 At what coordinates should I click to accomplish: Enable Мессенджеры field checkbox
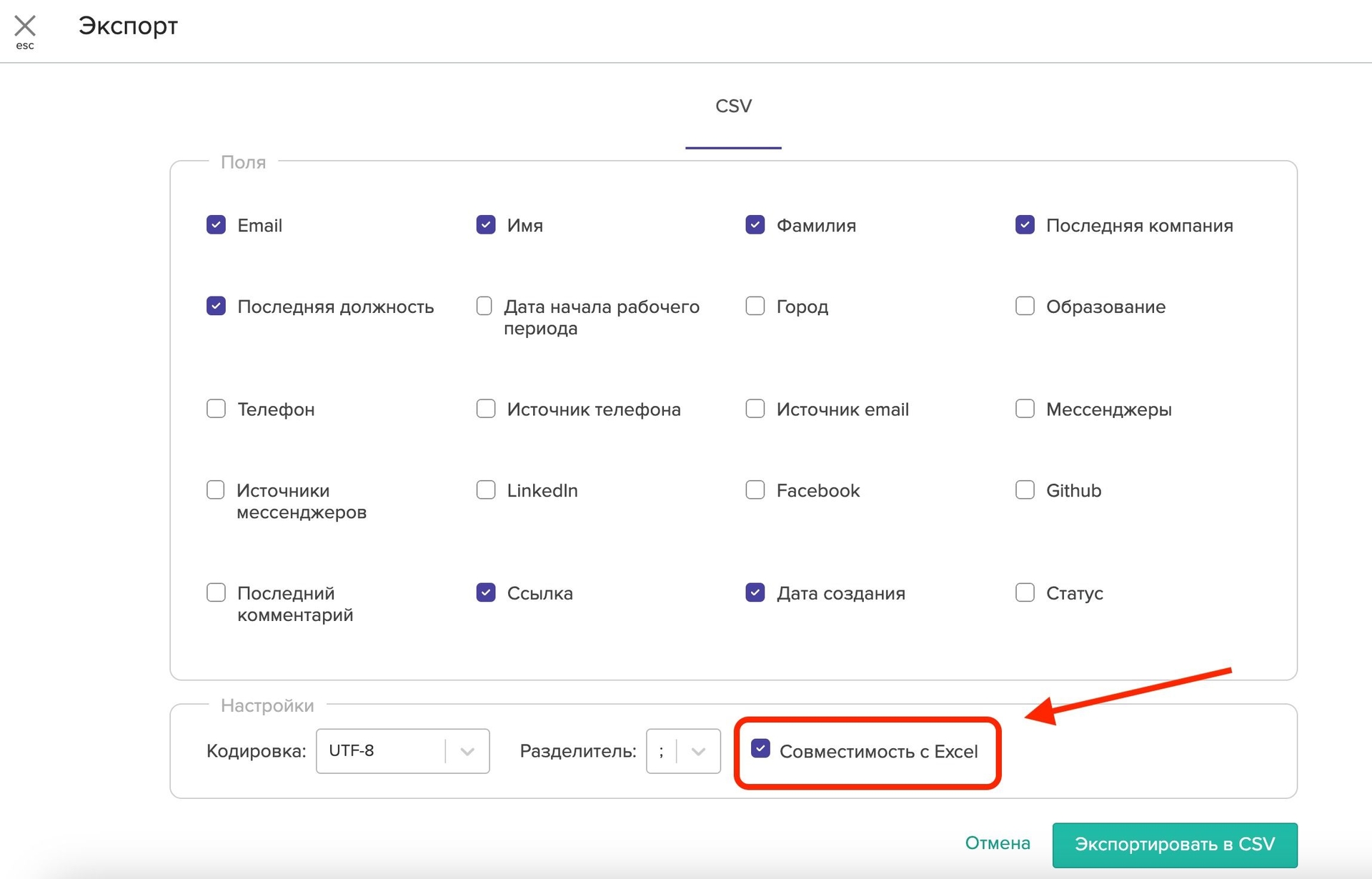[1025, 409]
